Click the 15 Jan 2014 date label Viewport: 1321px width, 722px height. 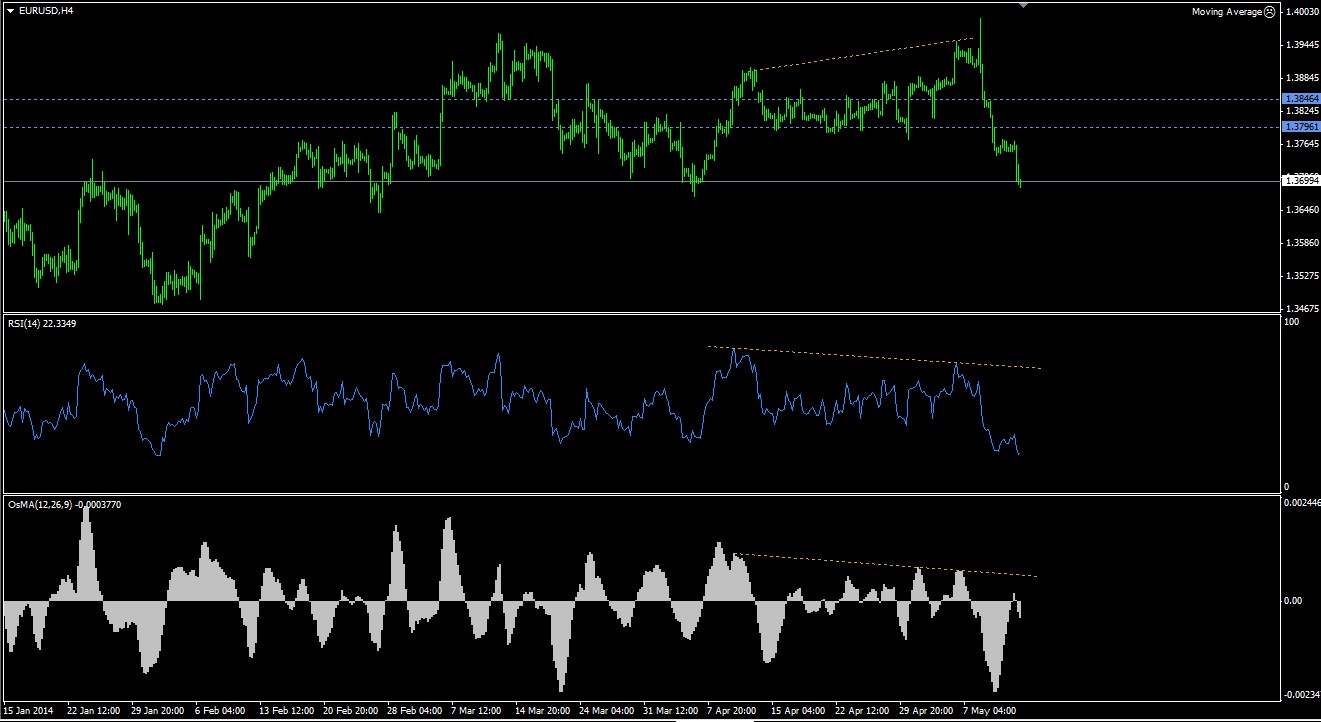pos(28,711)
